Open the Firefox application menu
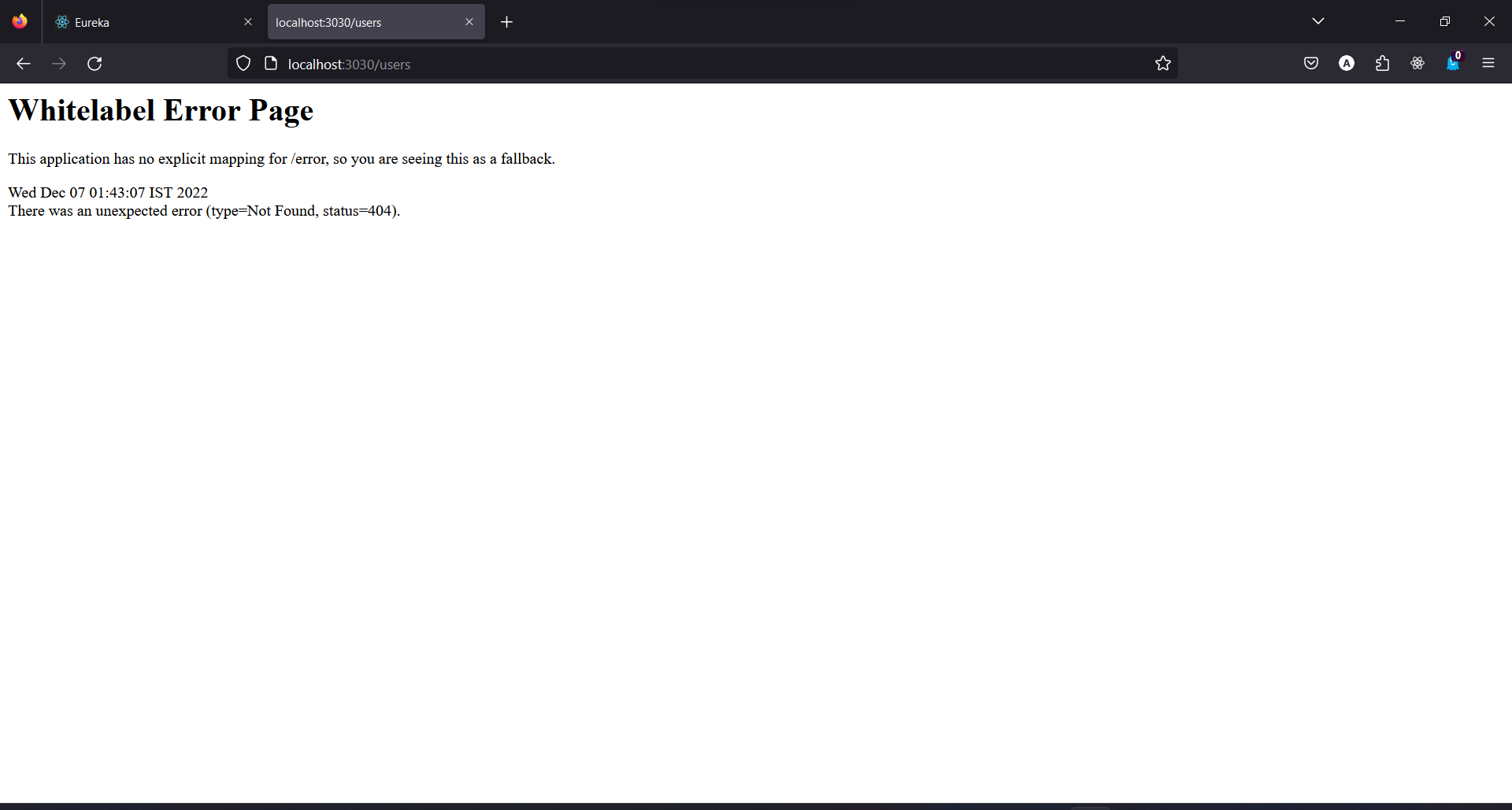The height and width of the screenshot is (810, 1512). (1488, 64)
